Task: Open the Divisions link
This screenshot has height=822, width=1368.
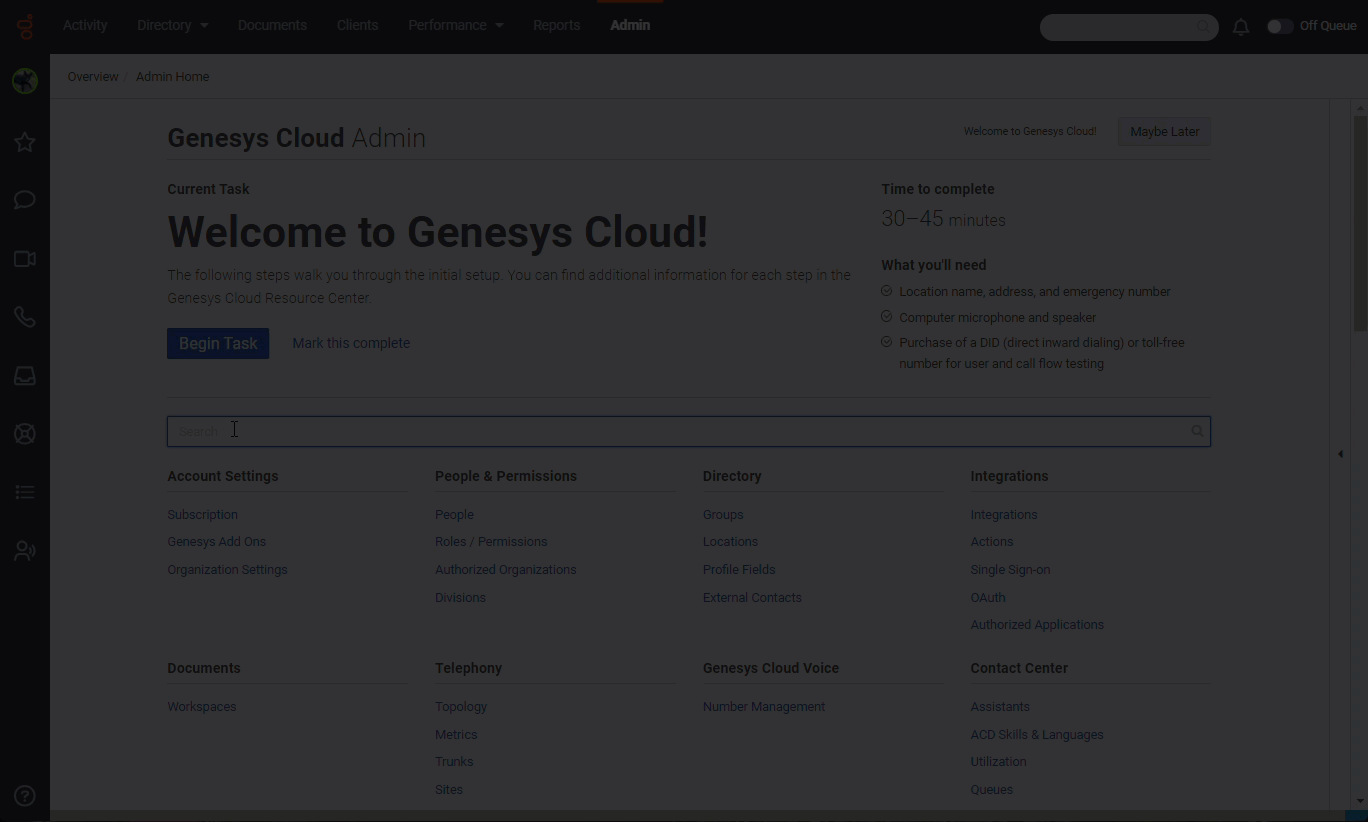Action: [x=460, y=598]
